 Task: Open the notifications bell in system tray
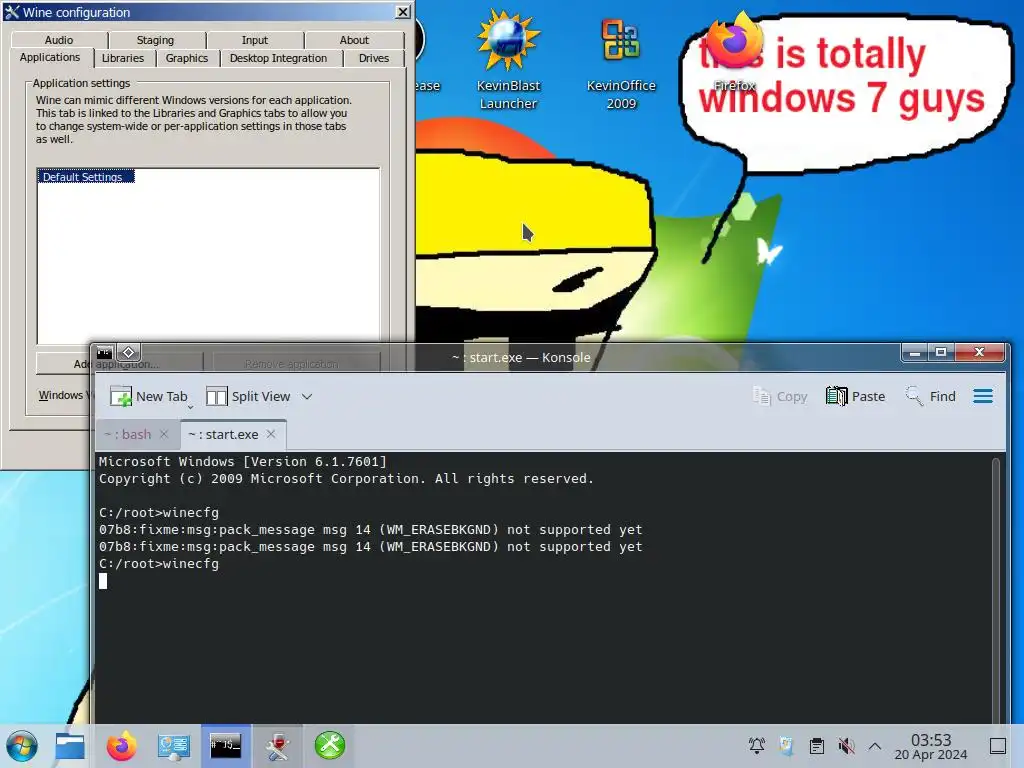[757, 746]
